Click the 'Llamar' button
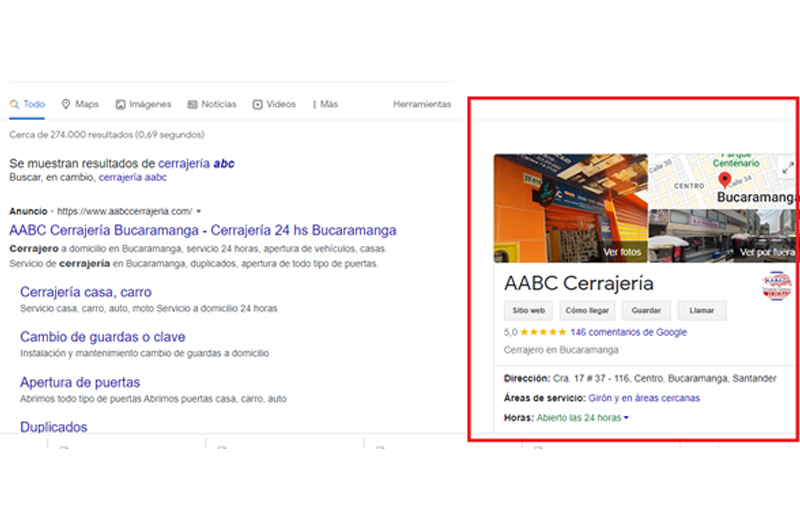Image resolution: width=800 pixels, height=530 pixels. (702, 310)
